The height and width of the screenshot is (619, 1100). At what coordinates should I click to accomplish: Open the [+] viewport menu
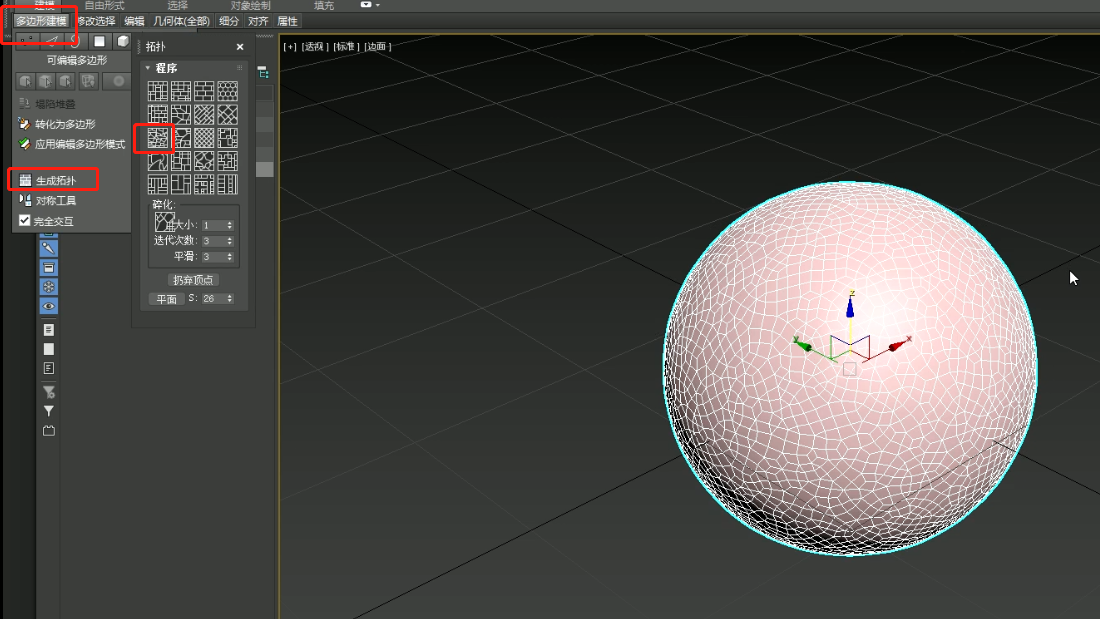click(x=290, y=46)
